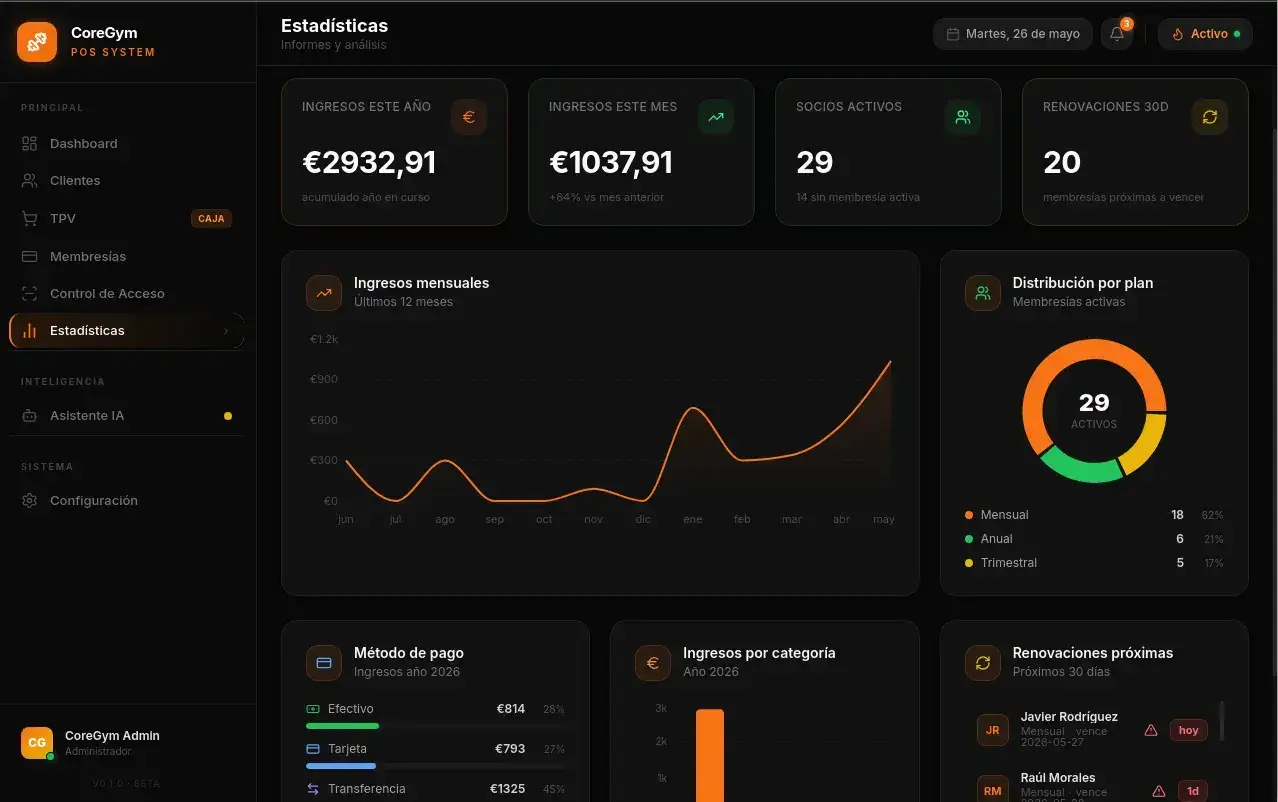Click the calendar icon in the date button
This screenshot has height=802, width=1278.
tap(953, 34)
